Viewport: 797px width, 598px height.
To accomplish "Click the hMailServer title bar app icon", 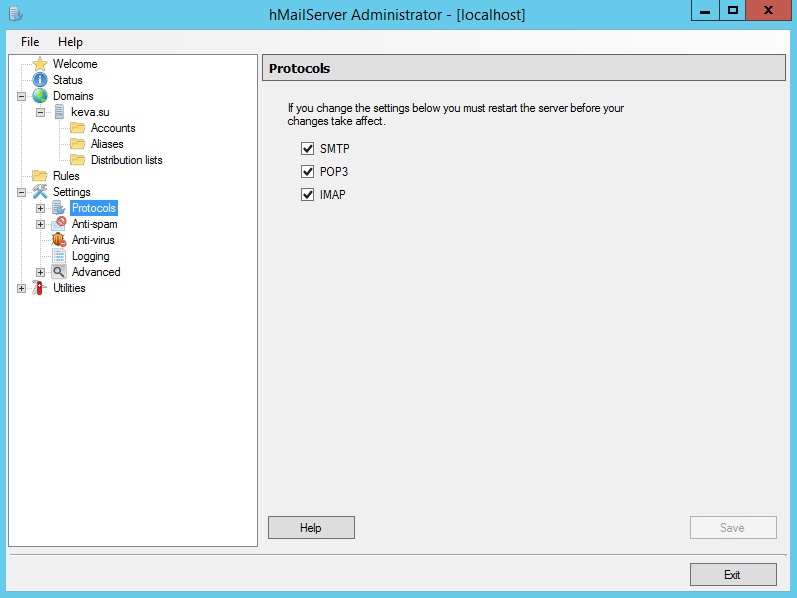I will click(x=15, y=14).
